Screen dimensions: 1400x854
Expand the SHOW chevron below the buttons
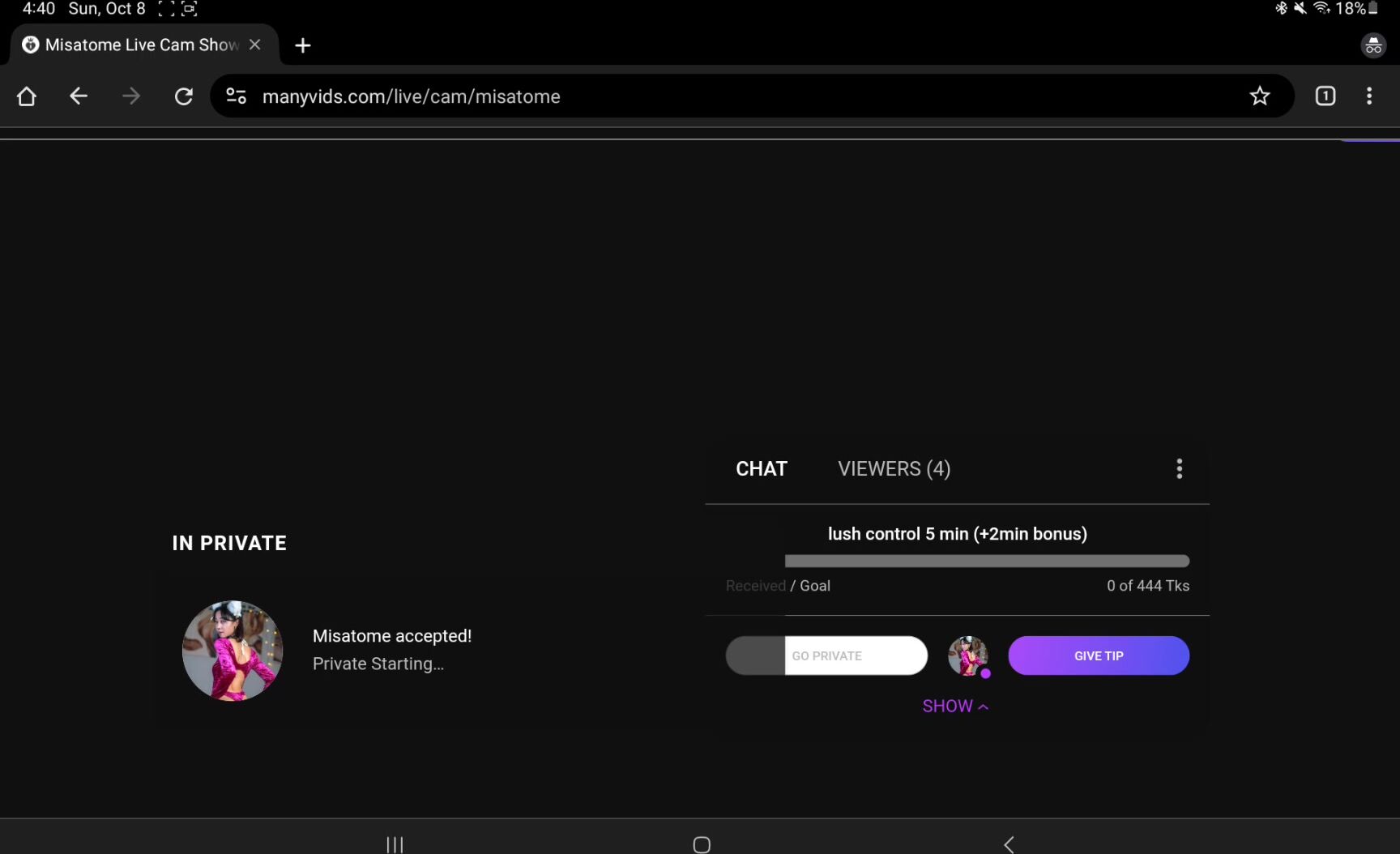click(x=955, y=706)
